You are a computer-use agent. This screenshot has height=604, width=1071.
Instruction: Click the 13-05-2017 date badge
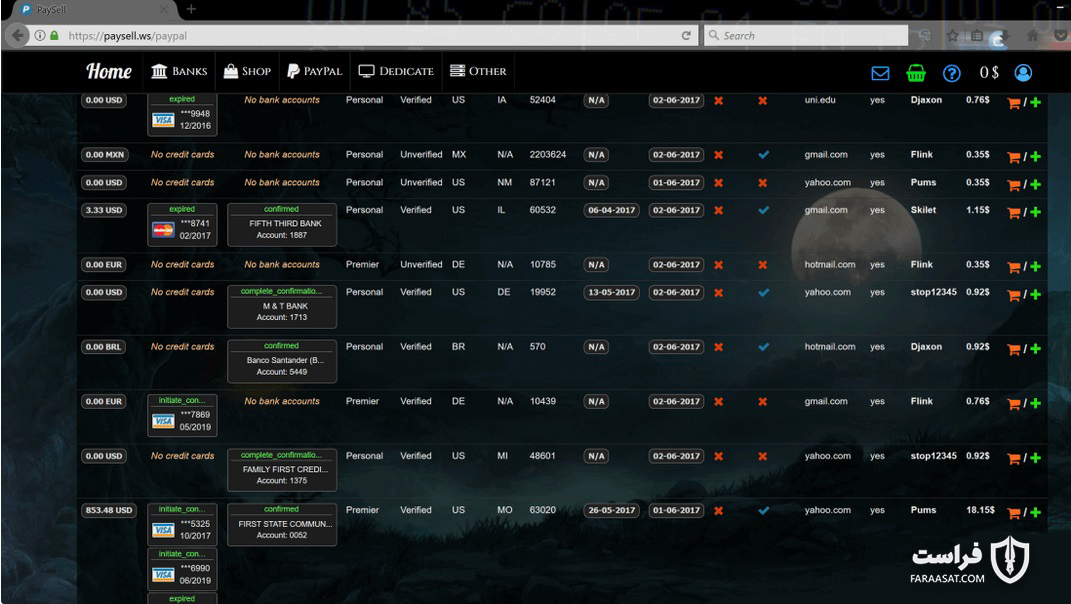[x=611, y=292]
